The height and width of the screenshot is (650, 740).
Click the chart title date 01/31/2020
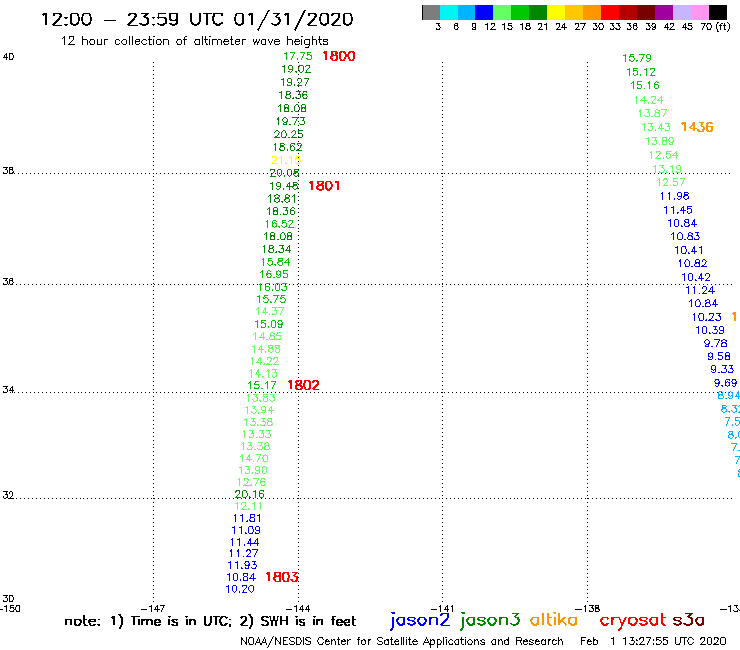click(293, 19)
